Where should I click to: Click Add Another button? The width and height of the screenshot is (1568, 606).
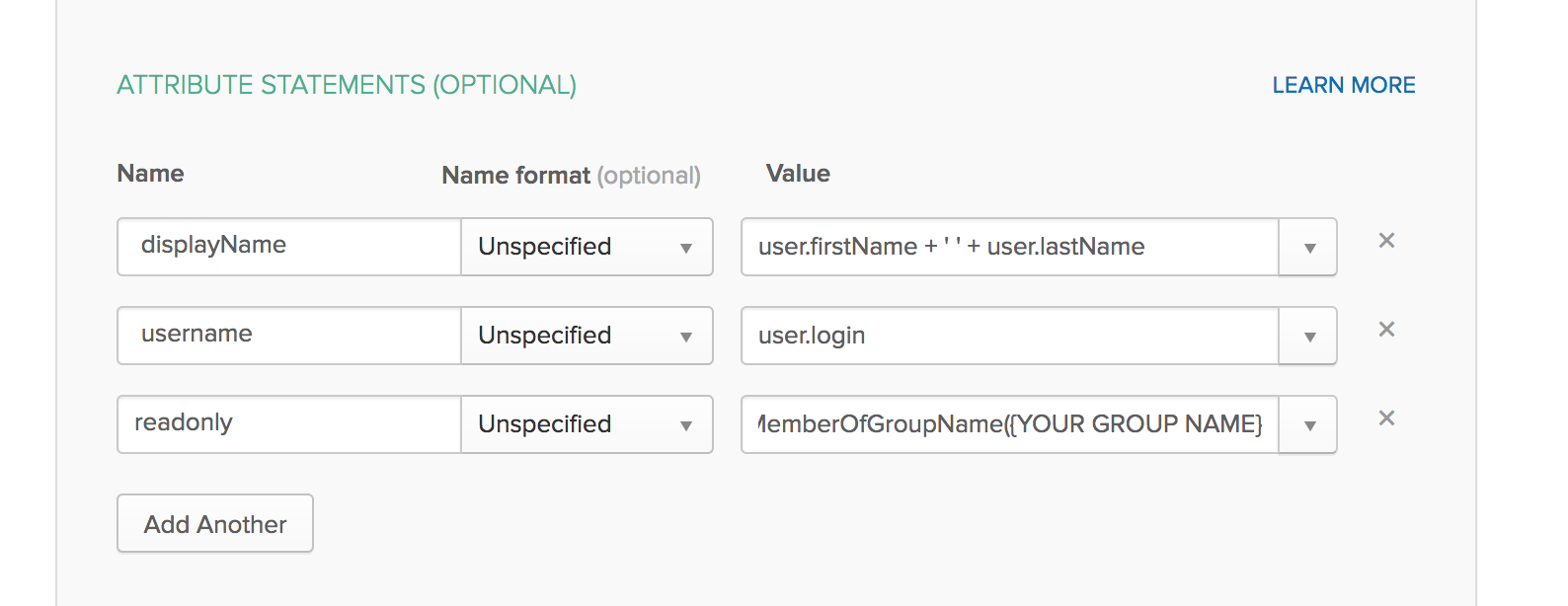215,524
